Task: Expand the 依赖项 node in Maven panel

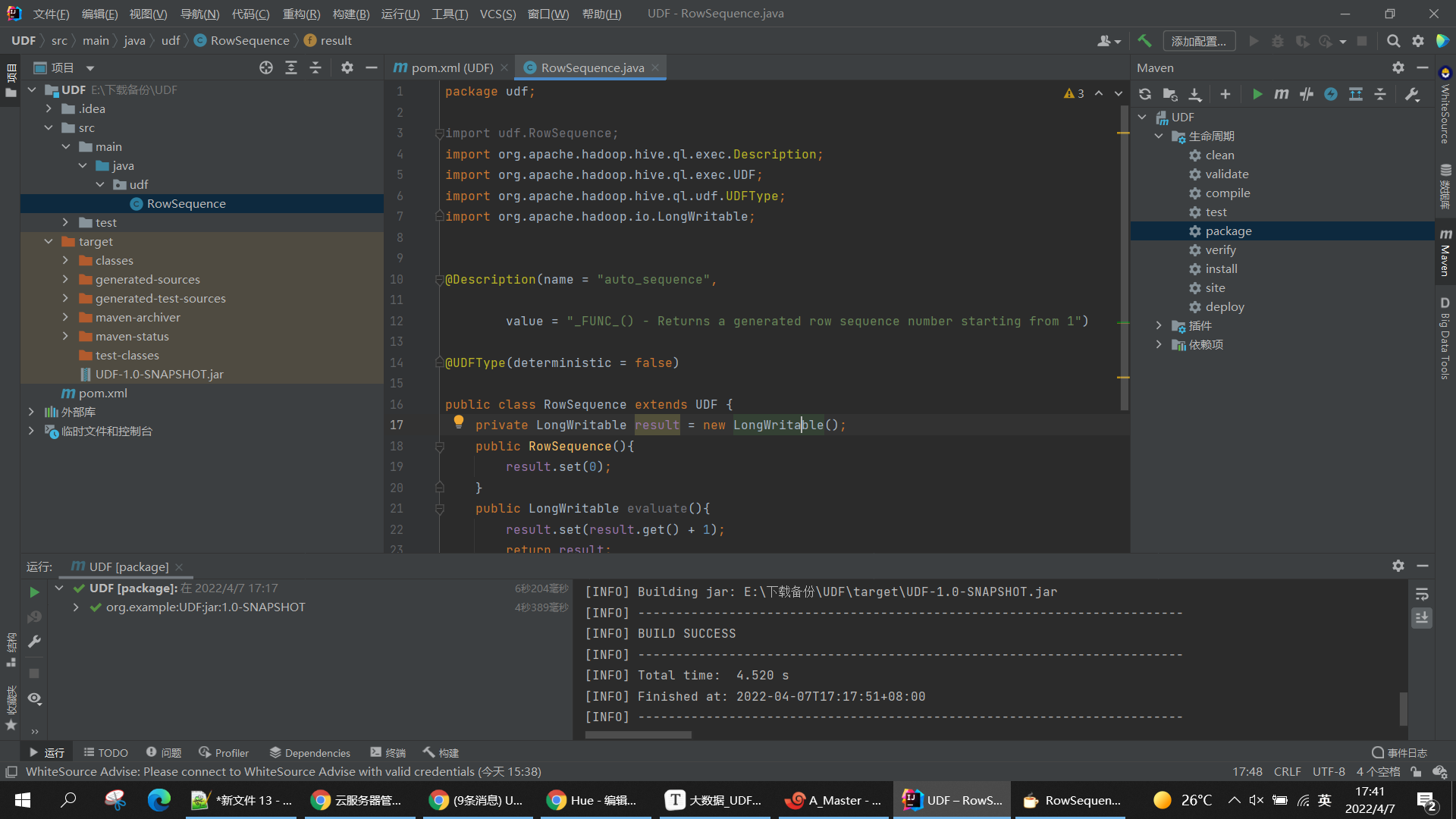Action: 1159,344
